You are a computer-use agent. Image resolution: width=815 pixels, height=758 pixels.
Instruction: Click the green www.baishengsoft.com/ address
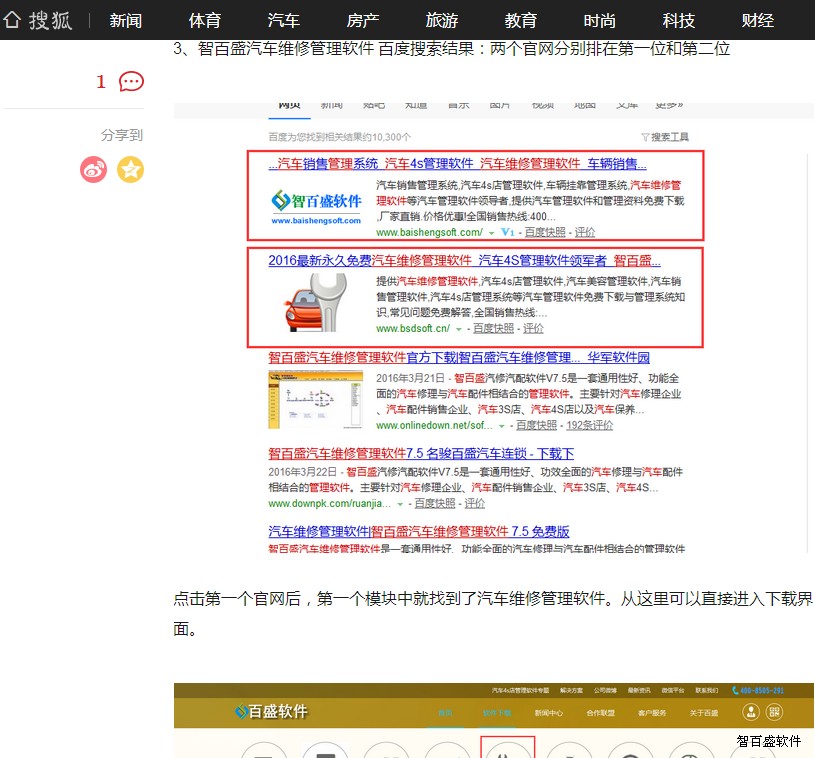(x=429, y=232)
